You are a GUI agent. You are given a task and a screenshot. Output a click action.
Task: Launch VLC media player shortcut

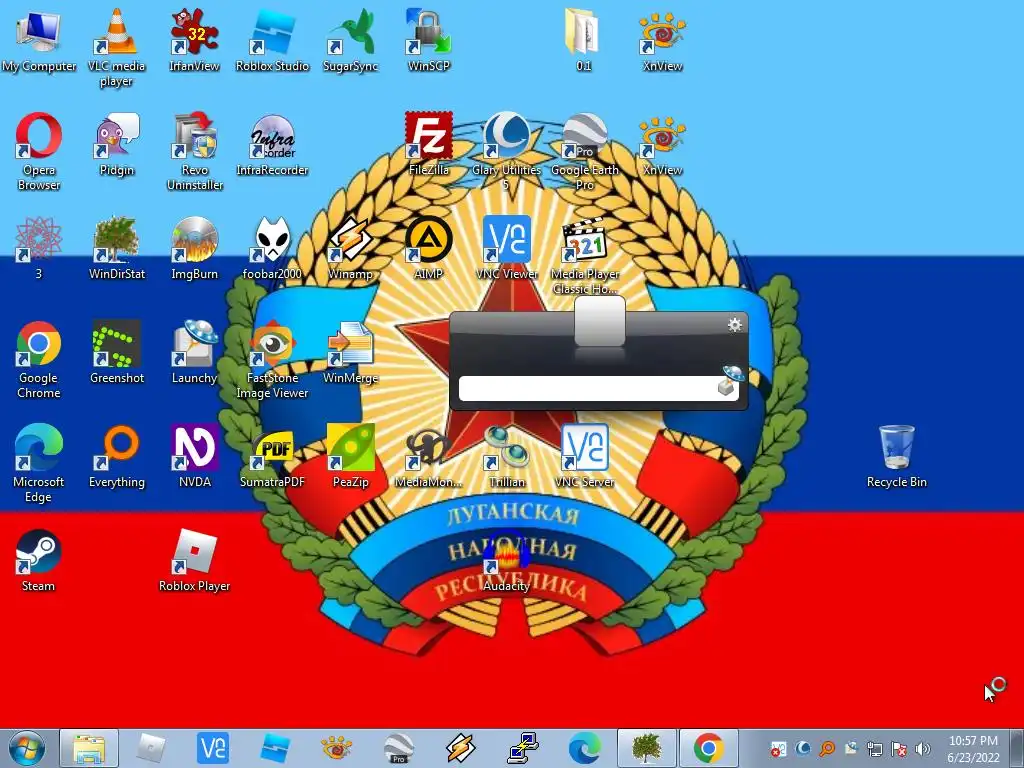pyautogui.click(x=116, y=47)
